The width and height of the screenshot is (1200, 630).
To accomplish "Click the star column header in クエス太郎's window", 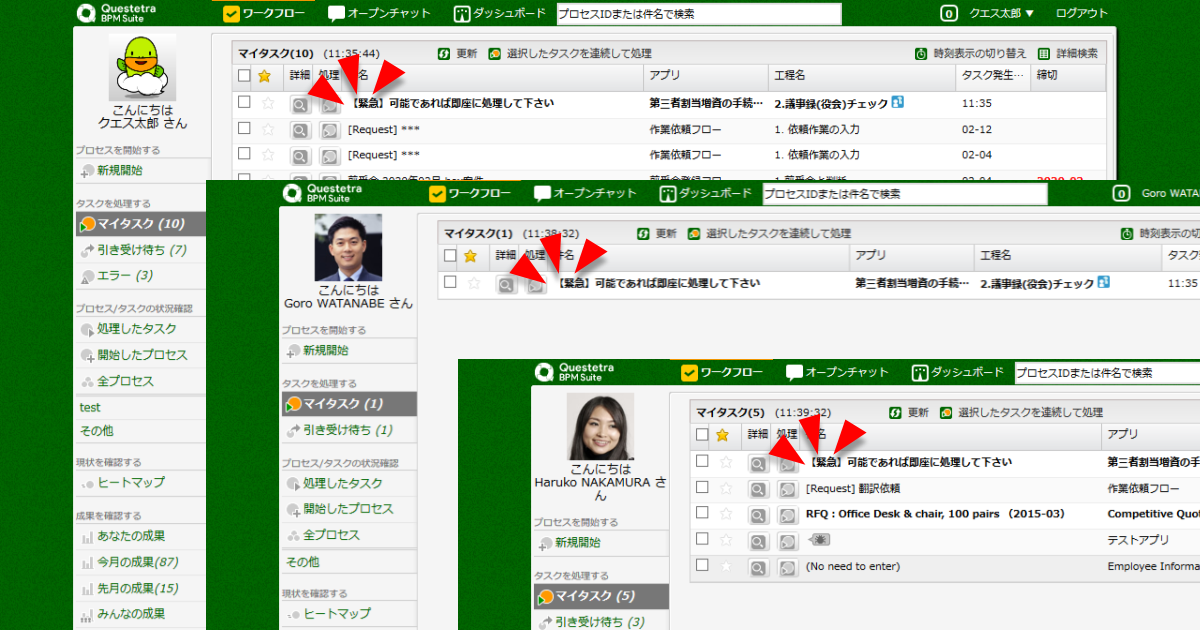I will tap(264, 76).
